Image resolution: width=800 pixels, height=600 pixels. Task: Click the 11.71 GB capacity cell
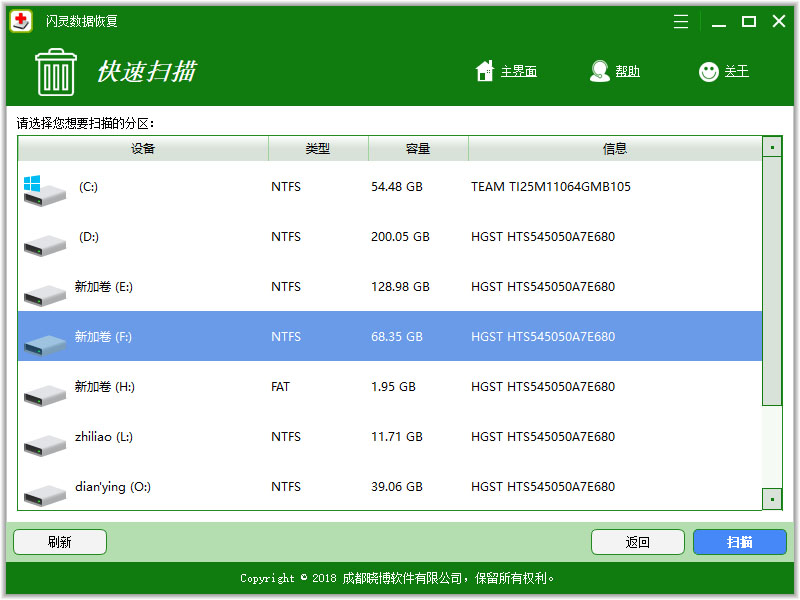[397, 437]
